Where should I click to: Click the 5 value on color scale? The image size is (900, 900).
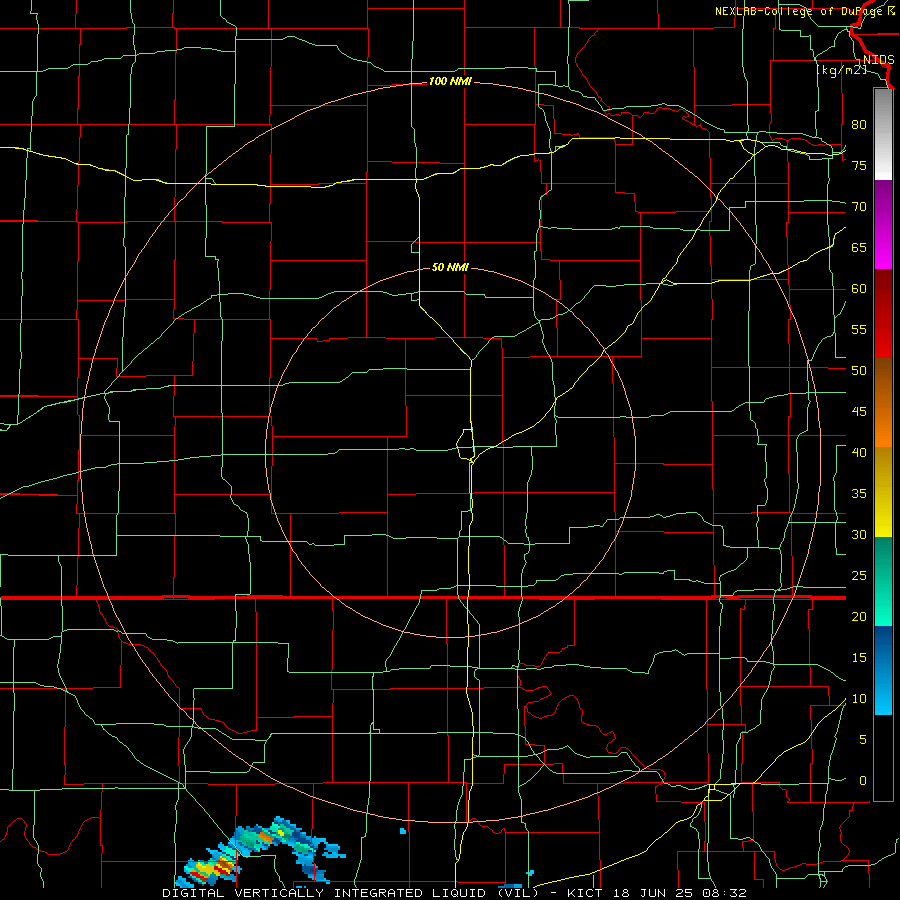863,740
